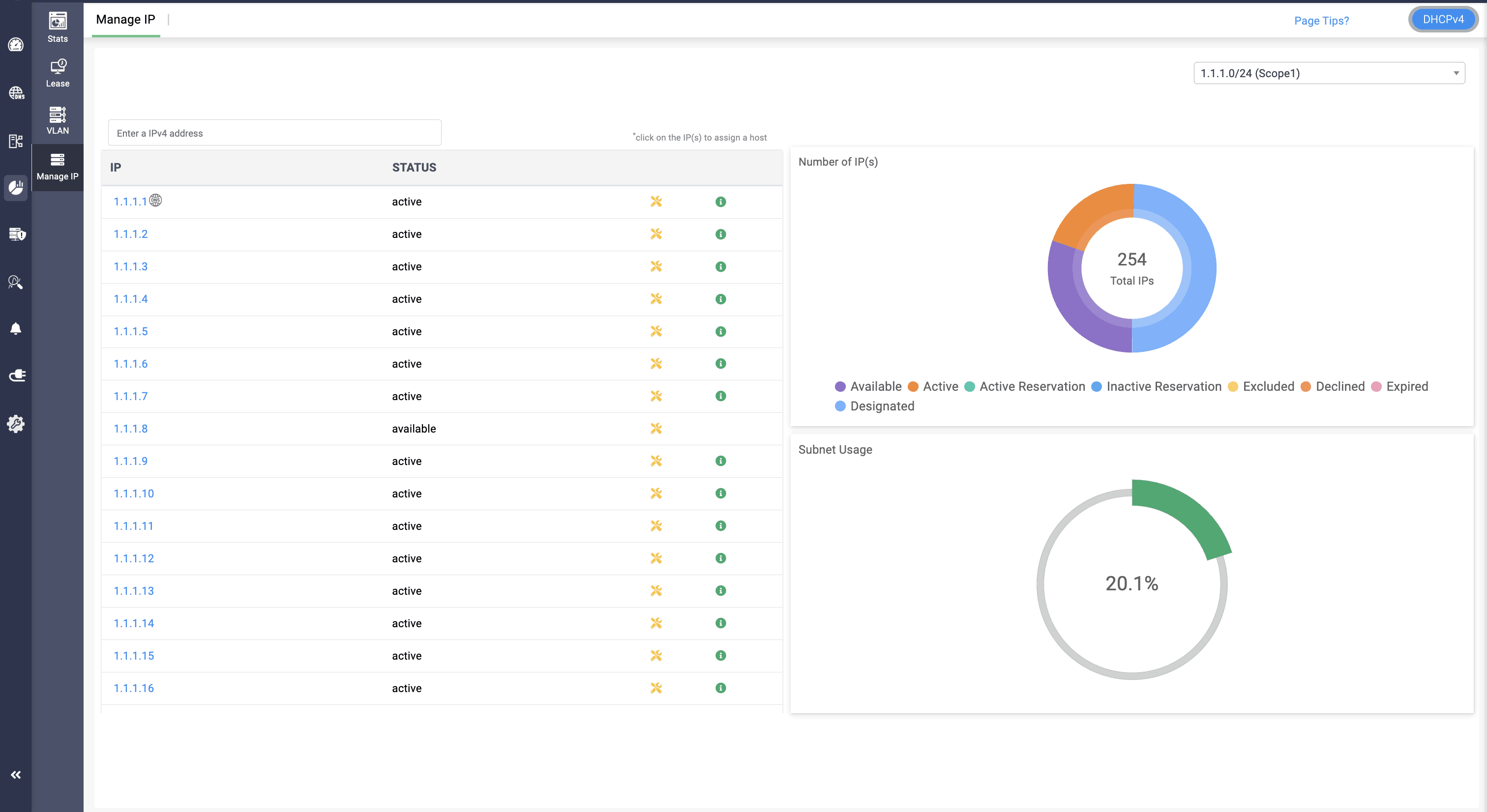The width and height of the screenshot is (1487, 812).
Task: Select IP address 1.1.1.5 link
Action: 130,331
